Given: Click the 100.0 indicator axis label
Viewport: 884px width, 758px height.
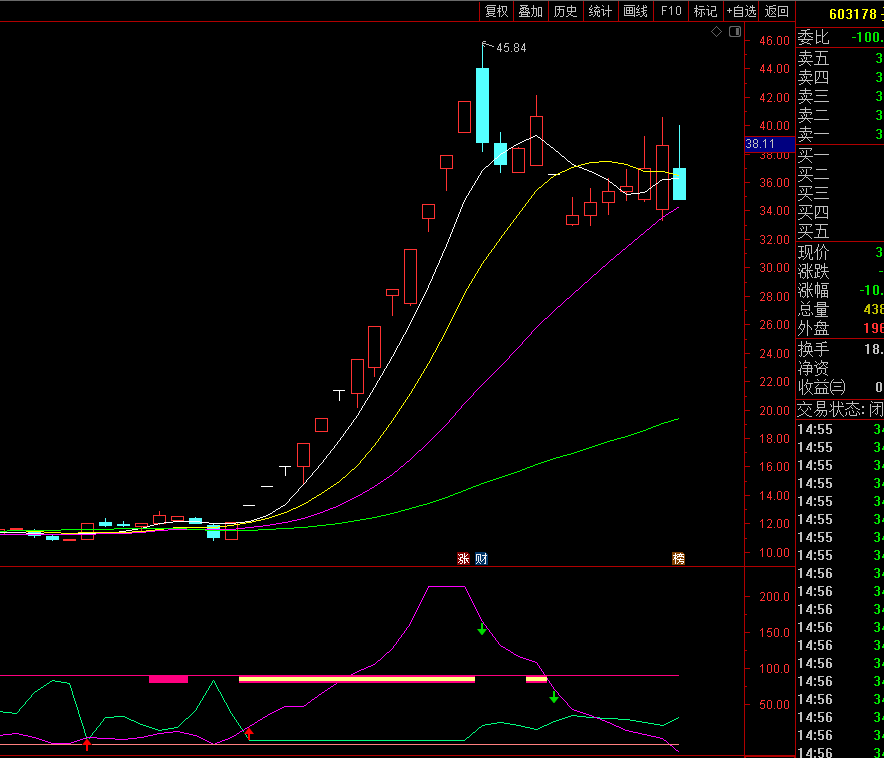Looking at the screenshot, I should [x=775, y=668].
